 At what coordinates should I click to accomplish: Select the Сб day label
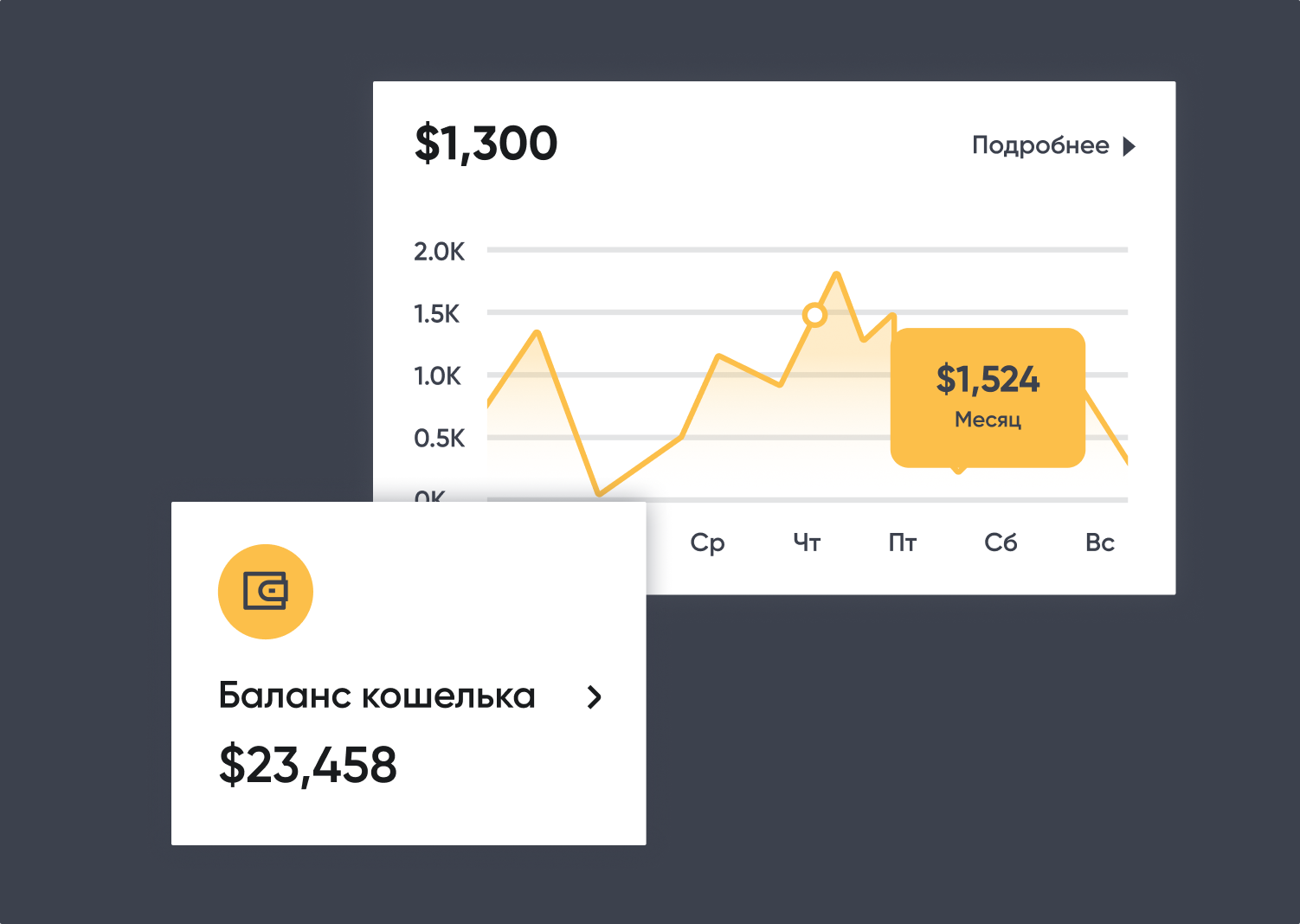coord(1001,542)
